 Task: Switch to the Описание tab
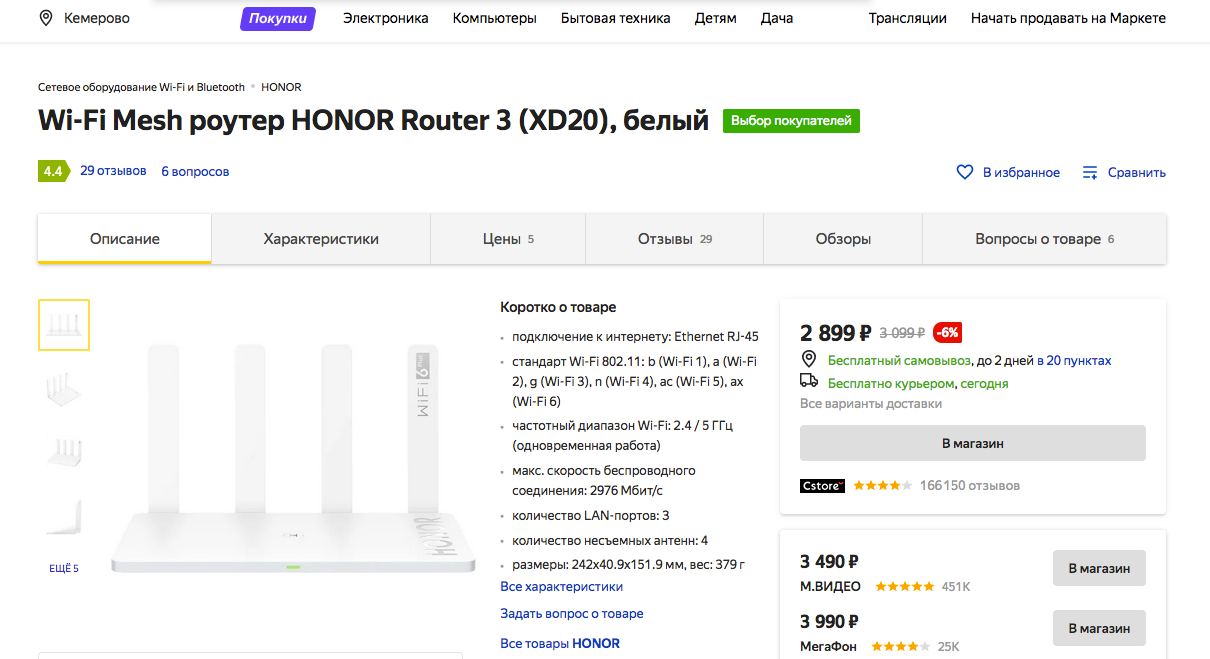(125, 239)
